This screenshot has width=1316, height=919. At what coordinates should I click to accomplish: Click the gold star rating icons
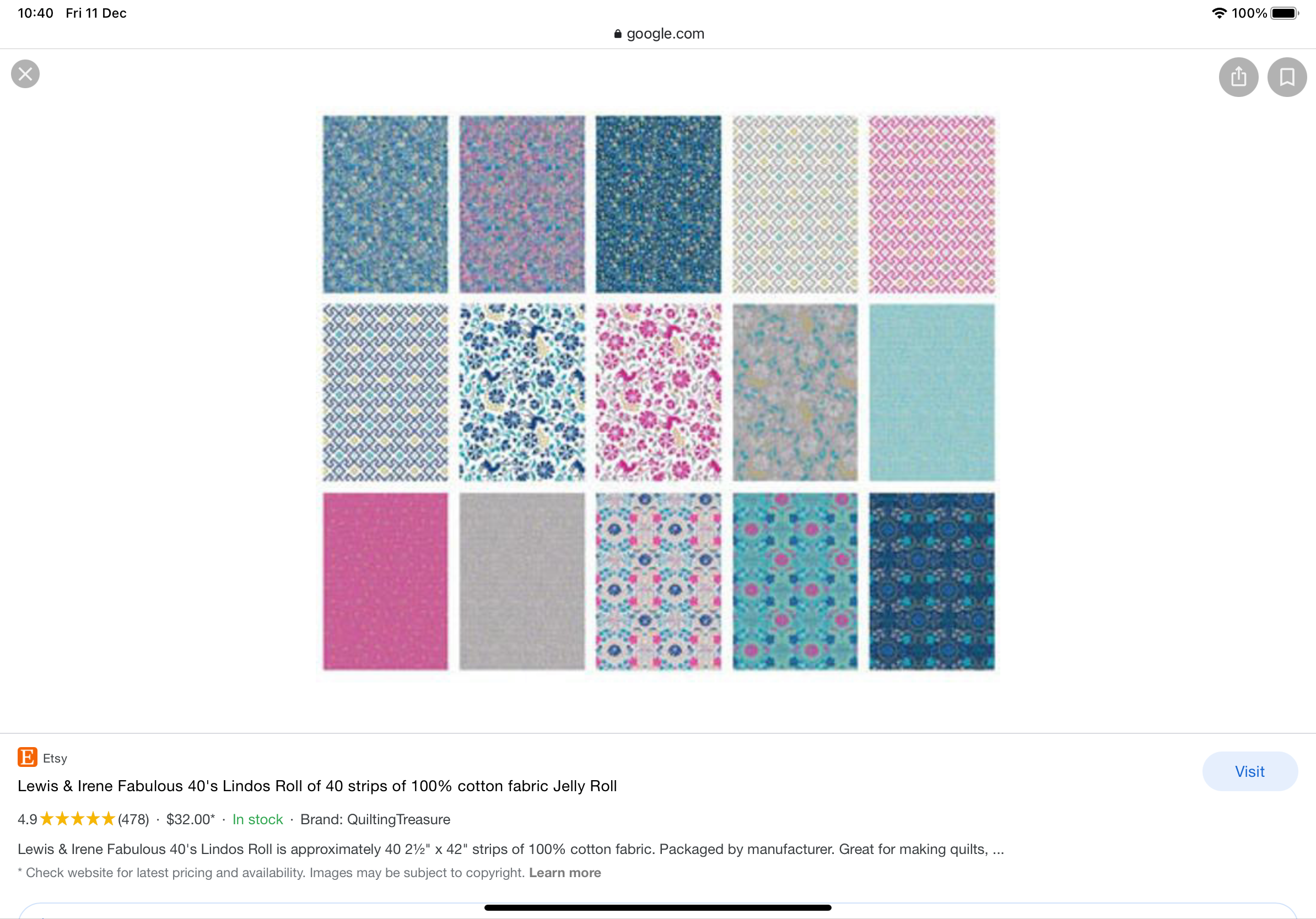tap(77, 819)
